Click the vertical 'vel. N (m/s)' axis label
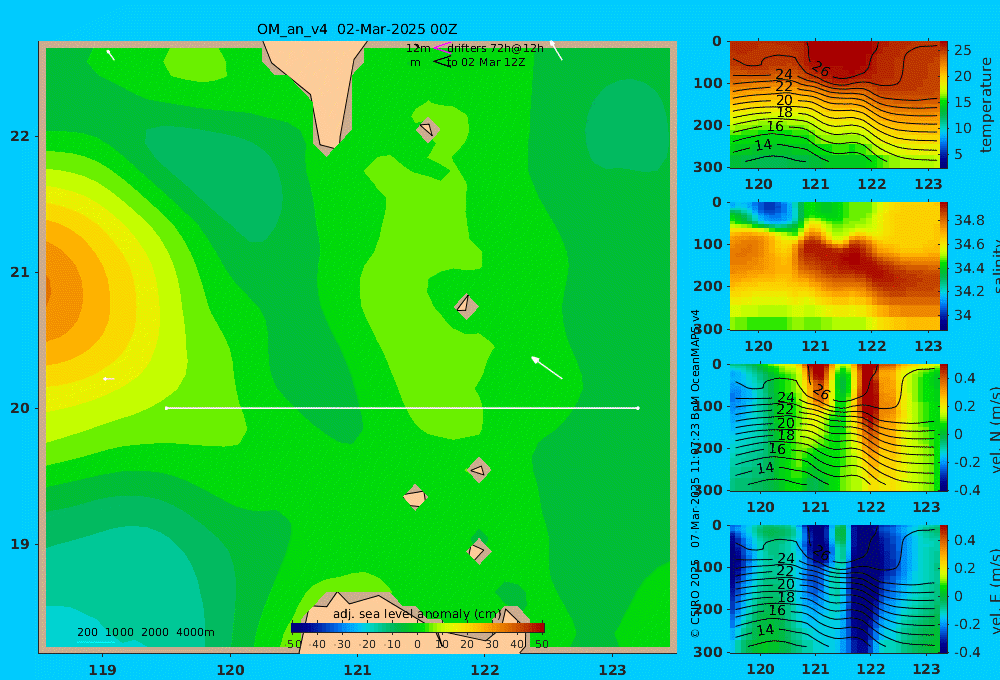The width and height of the screenshot is (1000, 680). 994,429
